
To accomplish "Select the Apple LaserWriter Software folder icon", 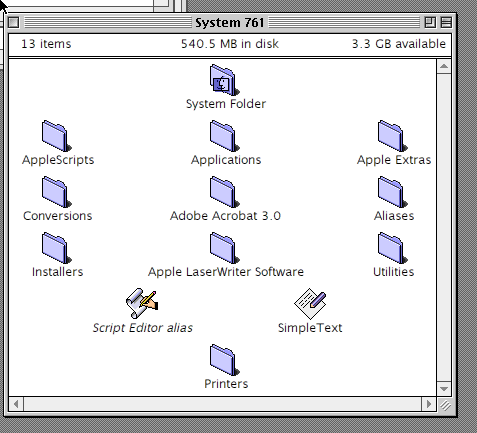I will (224, 248).
